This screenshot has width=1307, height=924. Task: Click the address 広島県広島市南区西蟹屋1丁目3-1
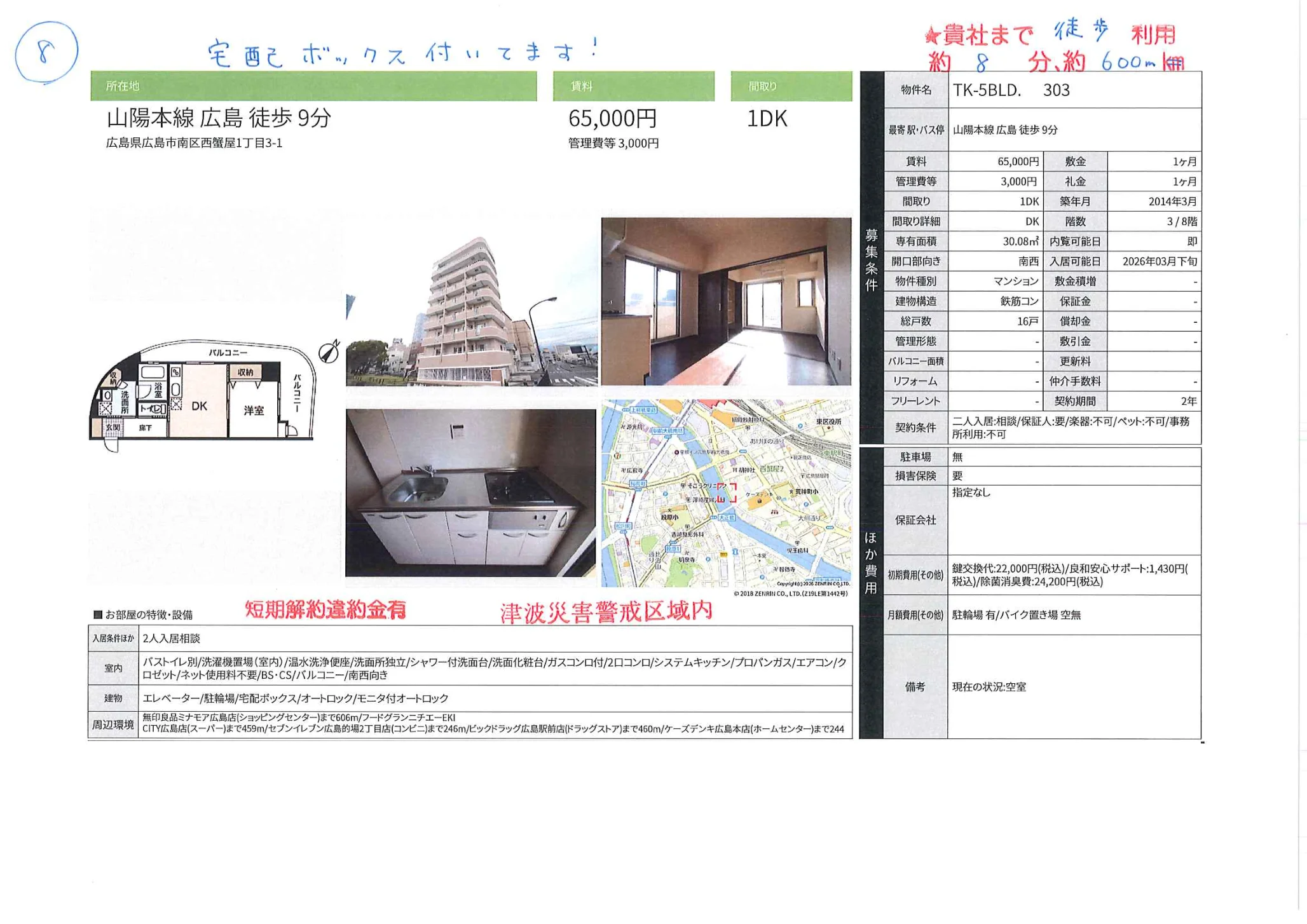coord(194,143)
